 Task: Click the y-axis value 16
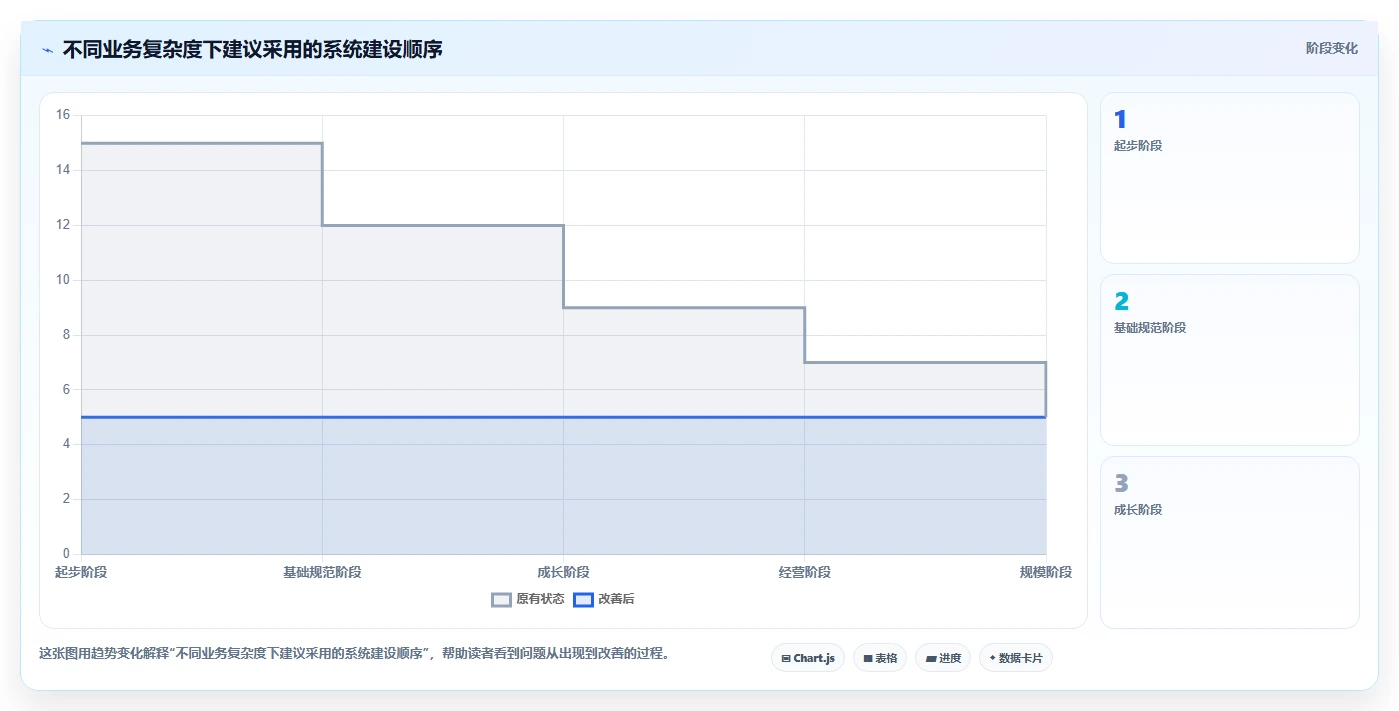(x=63, y=115)
